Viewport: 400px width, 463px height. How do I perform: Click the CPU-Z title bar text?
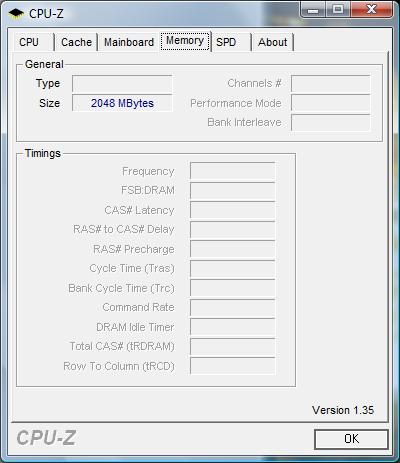tap(46, 14)
